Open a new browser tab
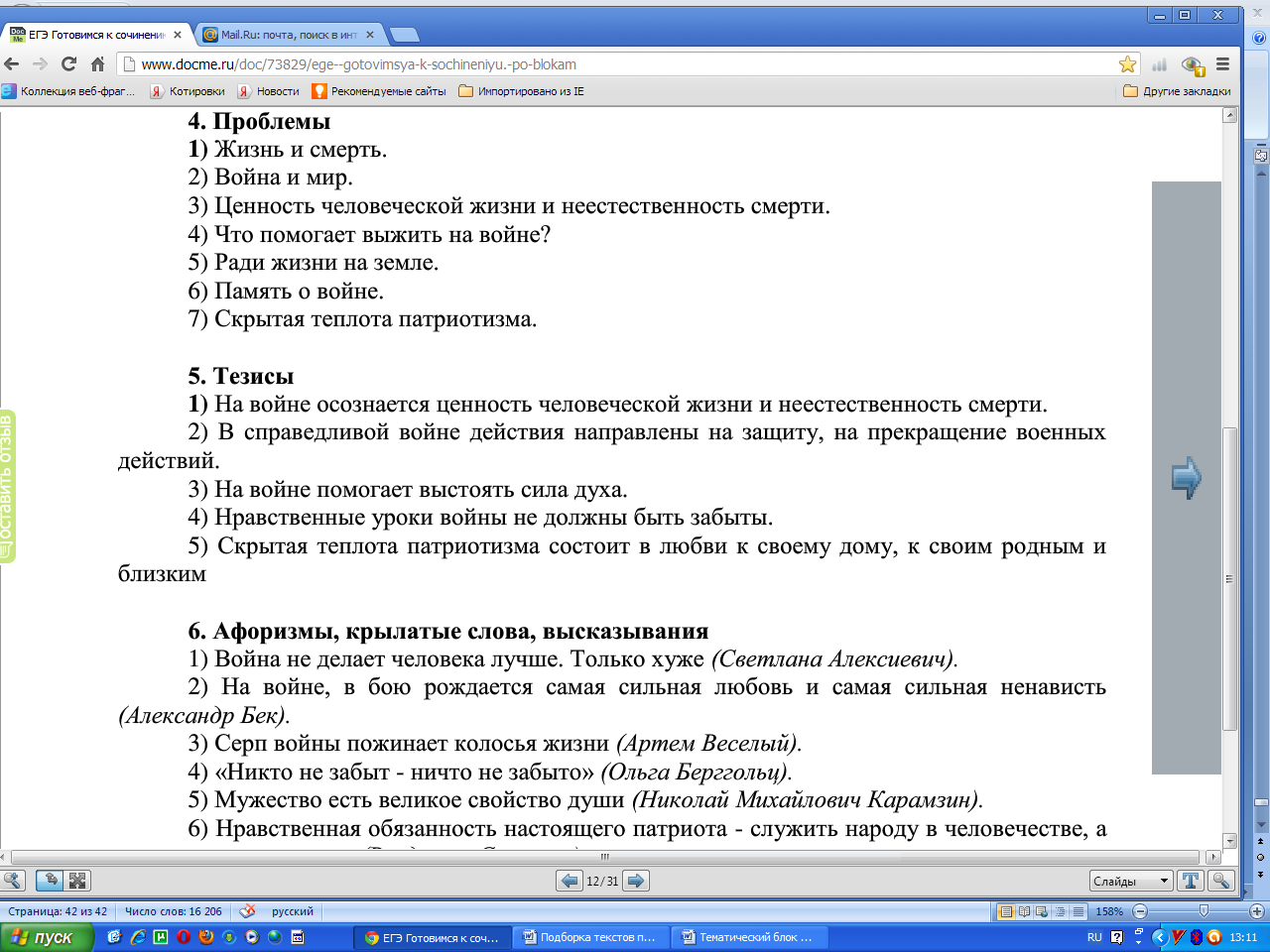1270x952 pixels. 404,35
